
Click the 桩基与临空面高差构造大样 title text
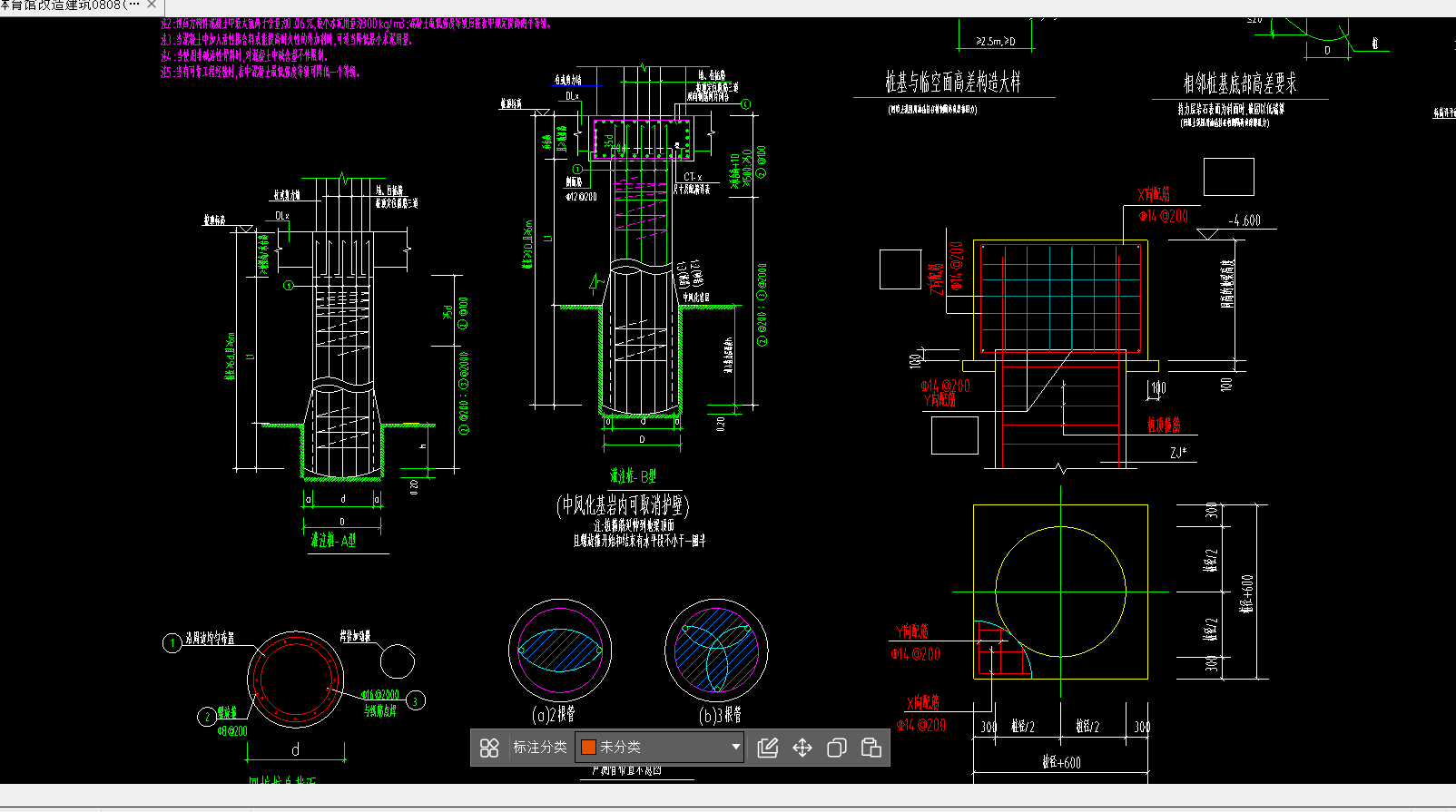click(x=952, y=83)
